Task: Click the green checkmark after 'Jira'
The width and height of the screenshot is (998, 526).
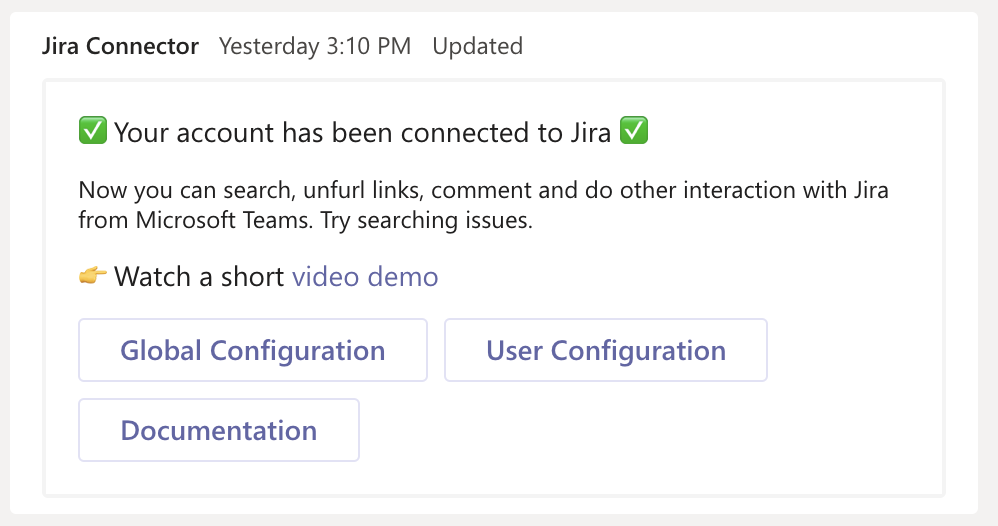Action: coord(634,131)
